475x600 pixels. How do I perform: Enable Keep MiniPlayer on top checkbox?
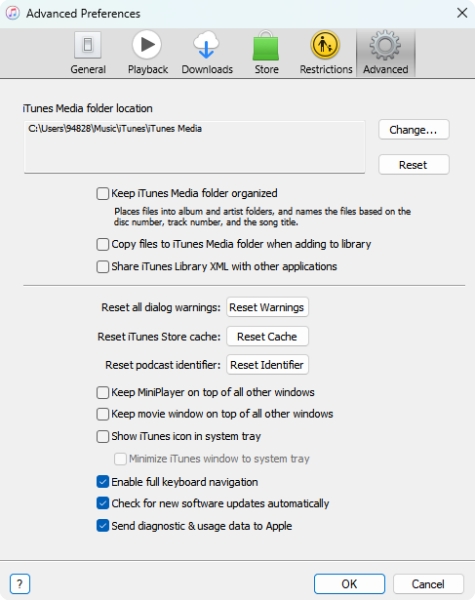[x=103, y=392]
